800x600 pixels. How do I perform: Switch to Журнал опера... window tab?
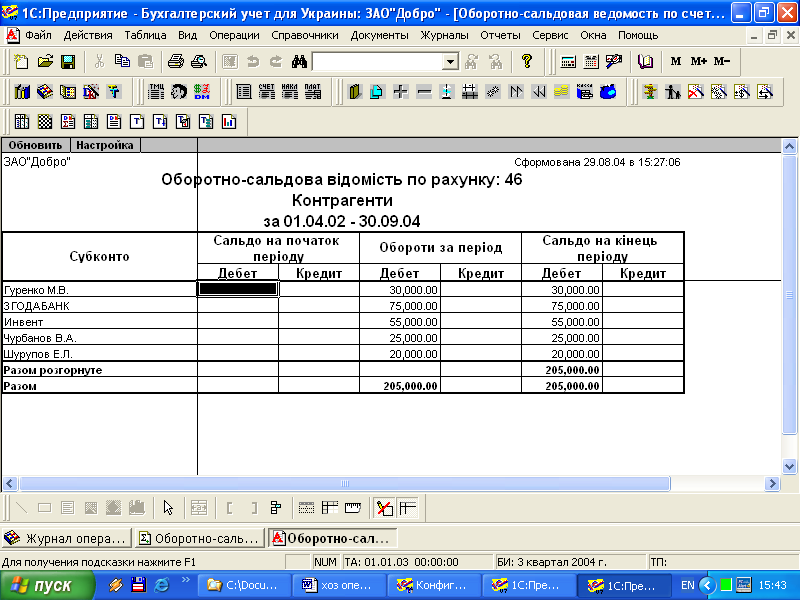66,538
